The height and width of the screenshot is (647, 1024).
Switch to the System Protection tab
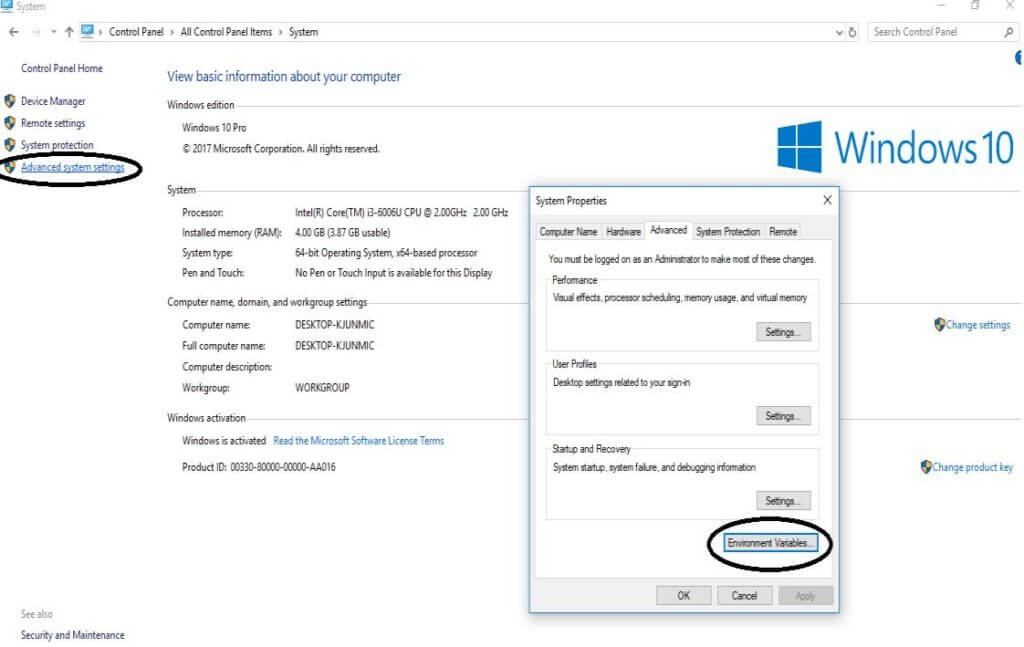(728, 232)
